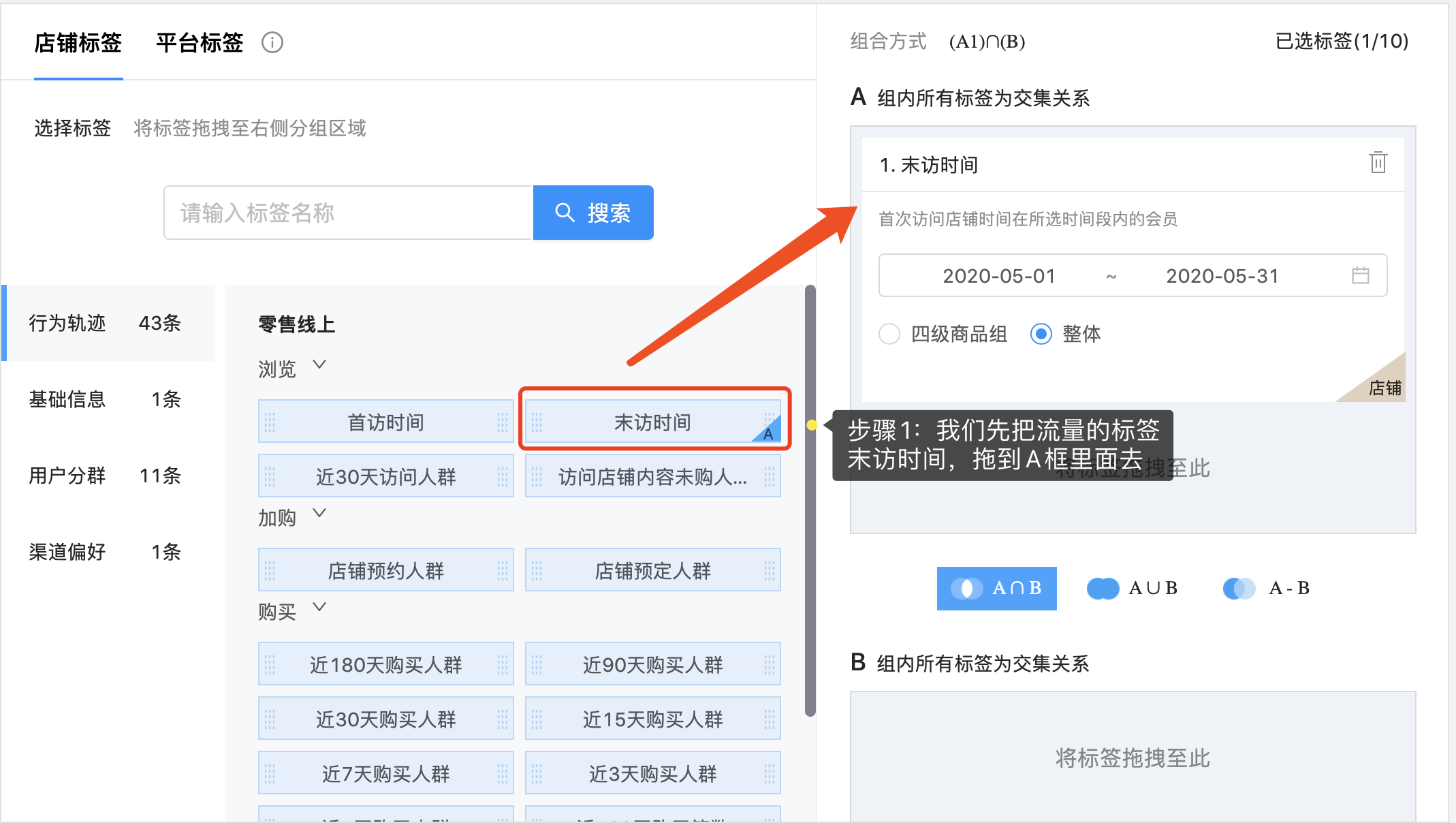Click the blue 搜索 button

[x=593, y=213]
